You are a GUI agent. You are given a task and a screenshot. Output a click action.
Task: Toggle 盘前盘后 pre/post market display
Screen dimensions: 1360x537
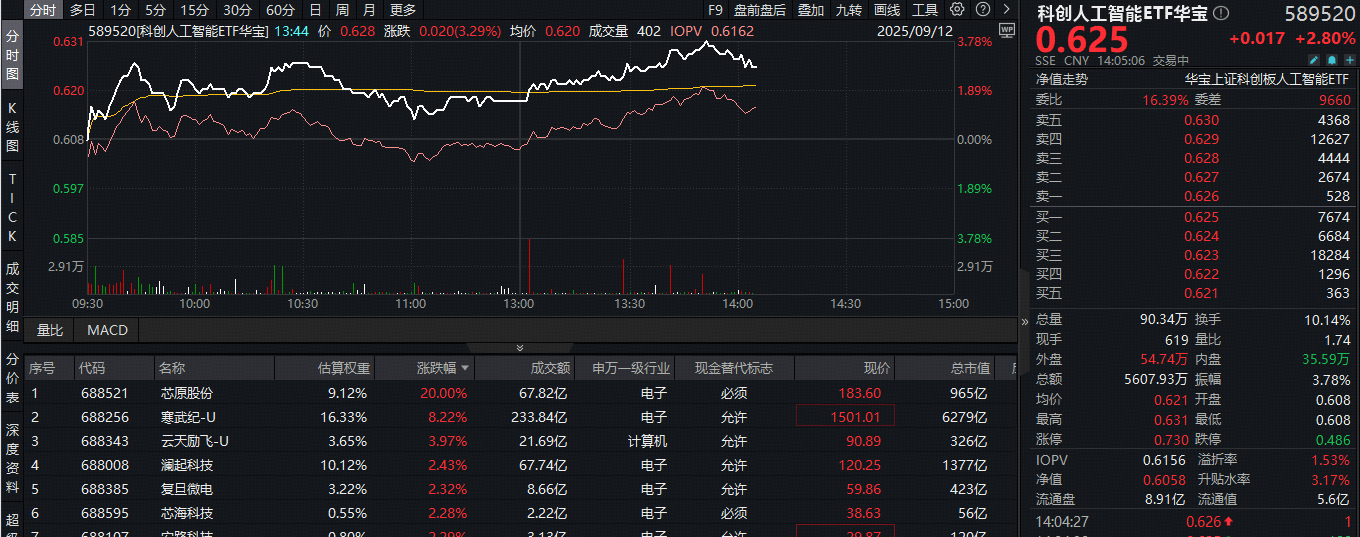click(x=760, y=10)
